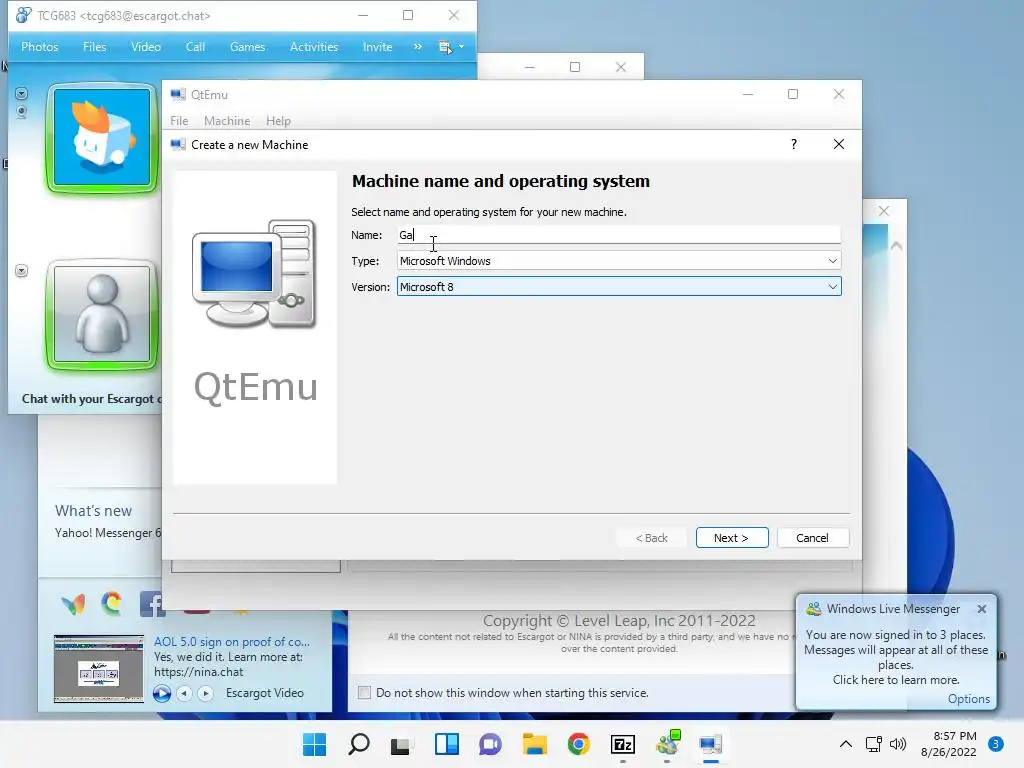Viewport: 1024px width, 768px height.
Task: Open Widgets from taskbar
Action: pos(447,744)
